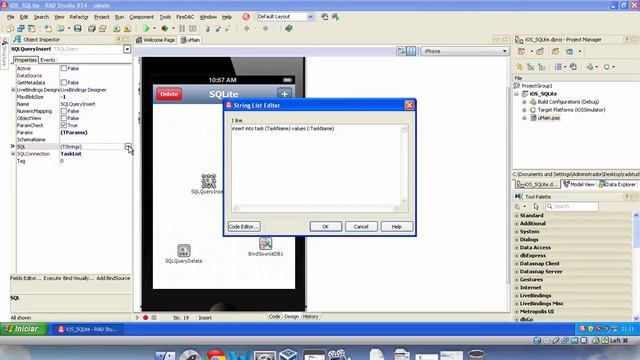Switch to the Code tab at bottom
The image size is (640, 360).
pyautogui.click(x=274, y=316)
